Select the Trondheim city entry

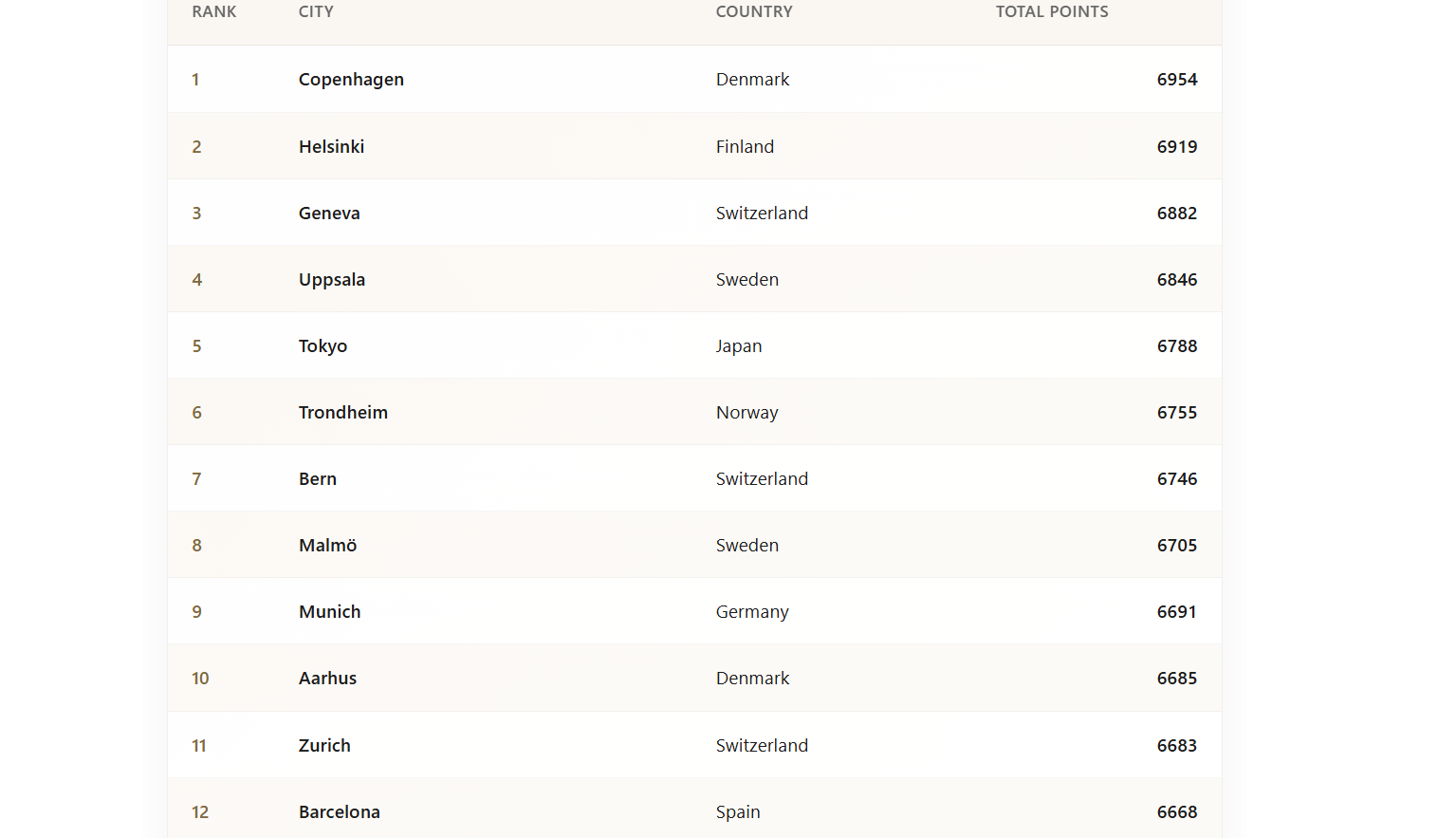click(343, 412)
